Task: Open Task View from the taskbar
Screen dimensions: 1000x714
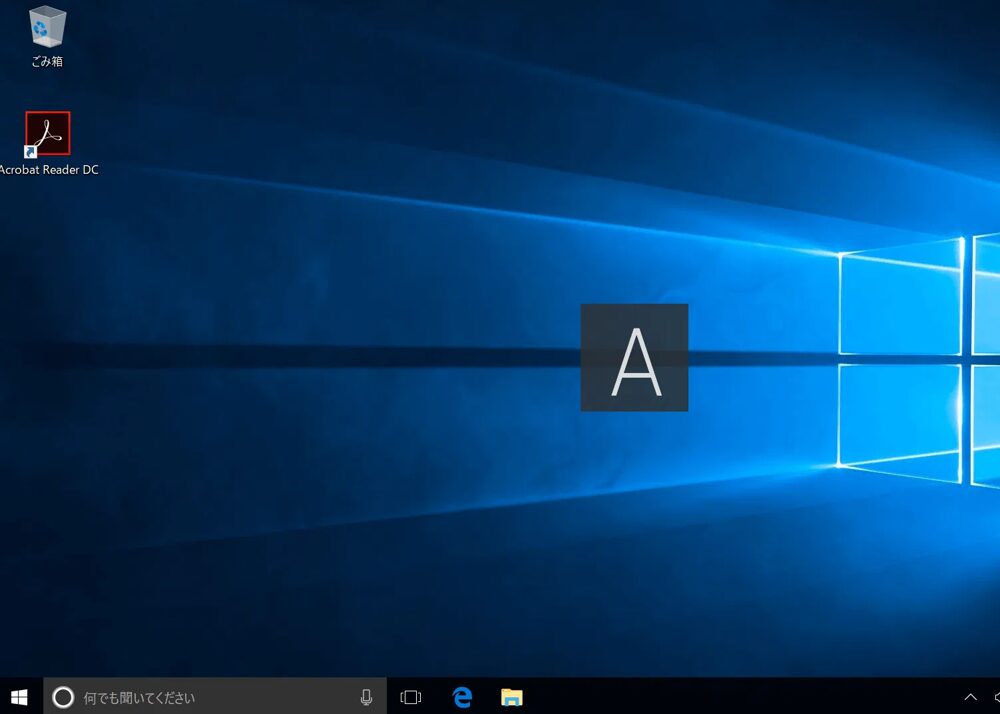Action: 410,697
